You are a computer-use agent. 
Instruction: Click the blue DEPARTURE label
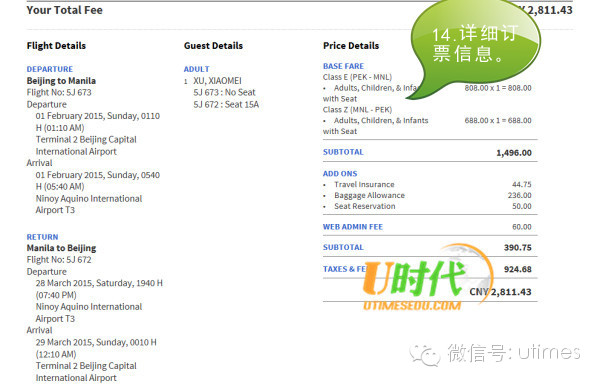pos(50,69)
